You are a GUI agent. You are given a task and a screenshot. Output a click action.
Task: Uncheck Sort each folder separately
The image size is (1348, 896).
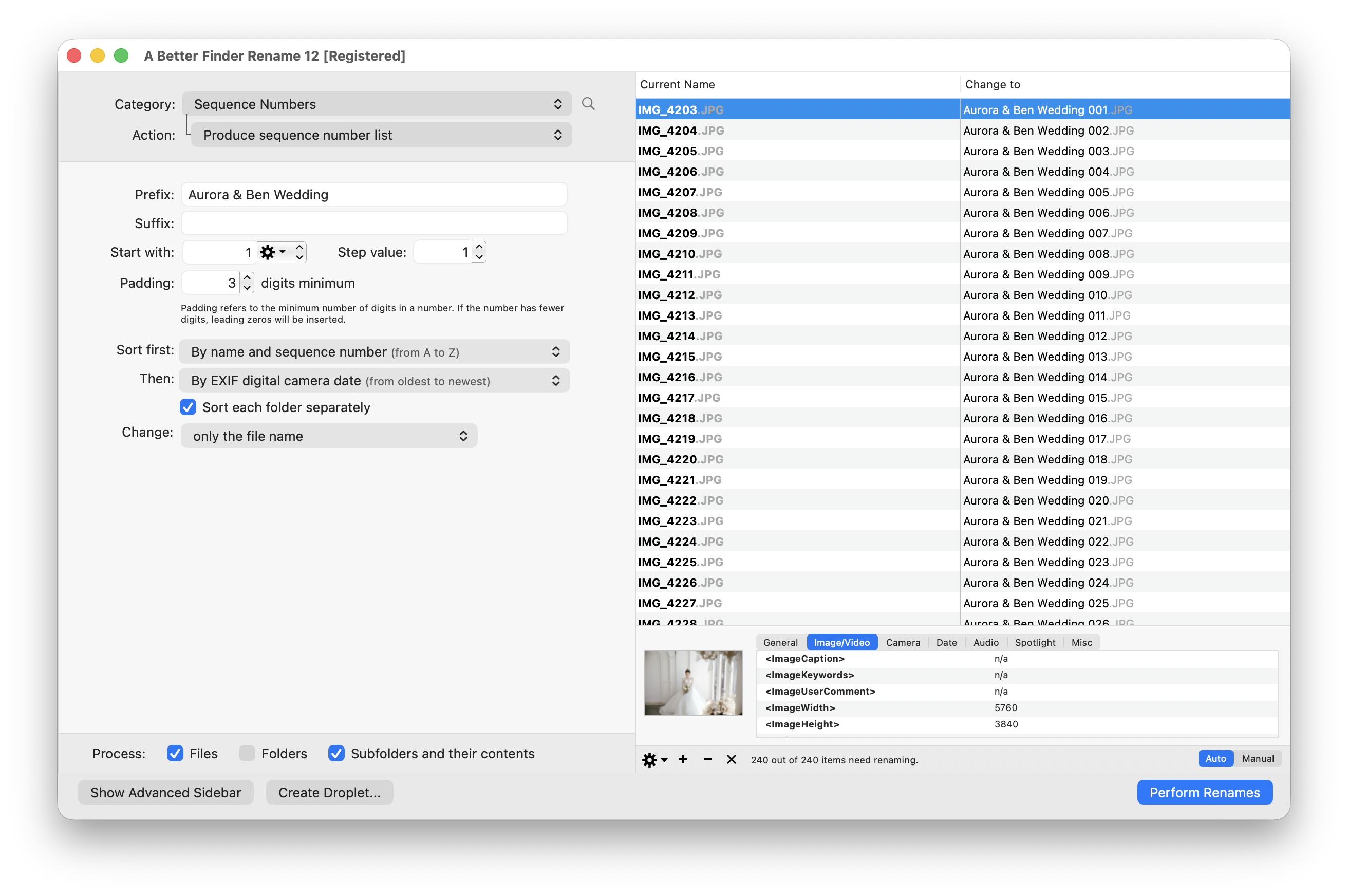(188, 407)
